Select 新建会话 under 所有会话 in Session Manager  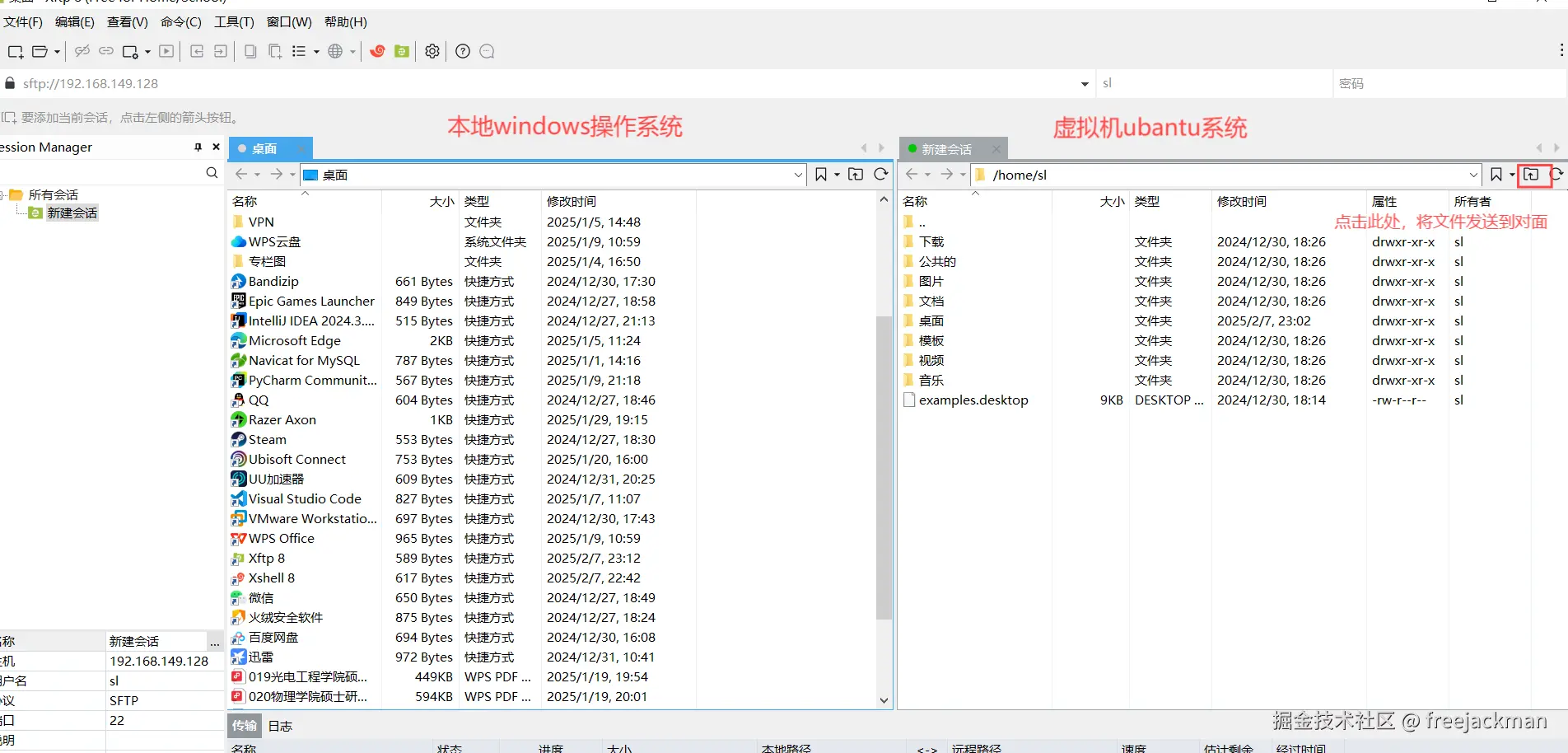72,213
